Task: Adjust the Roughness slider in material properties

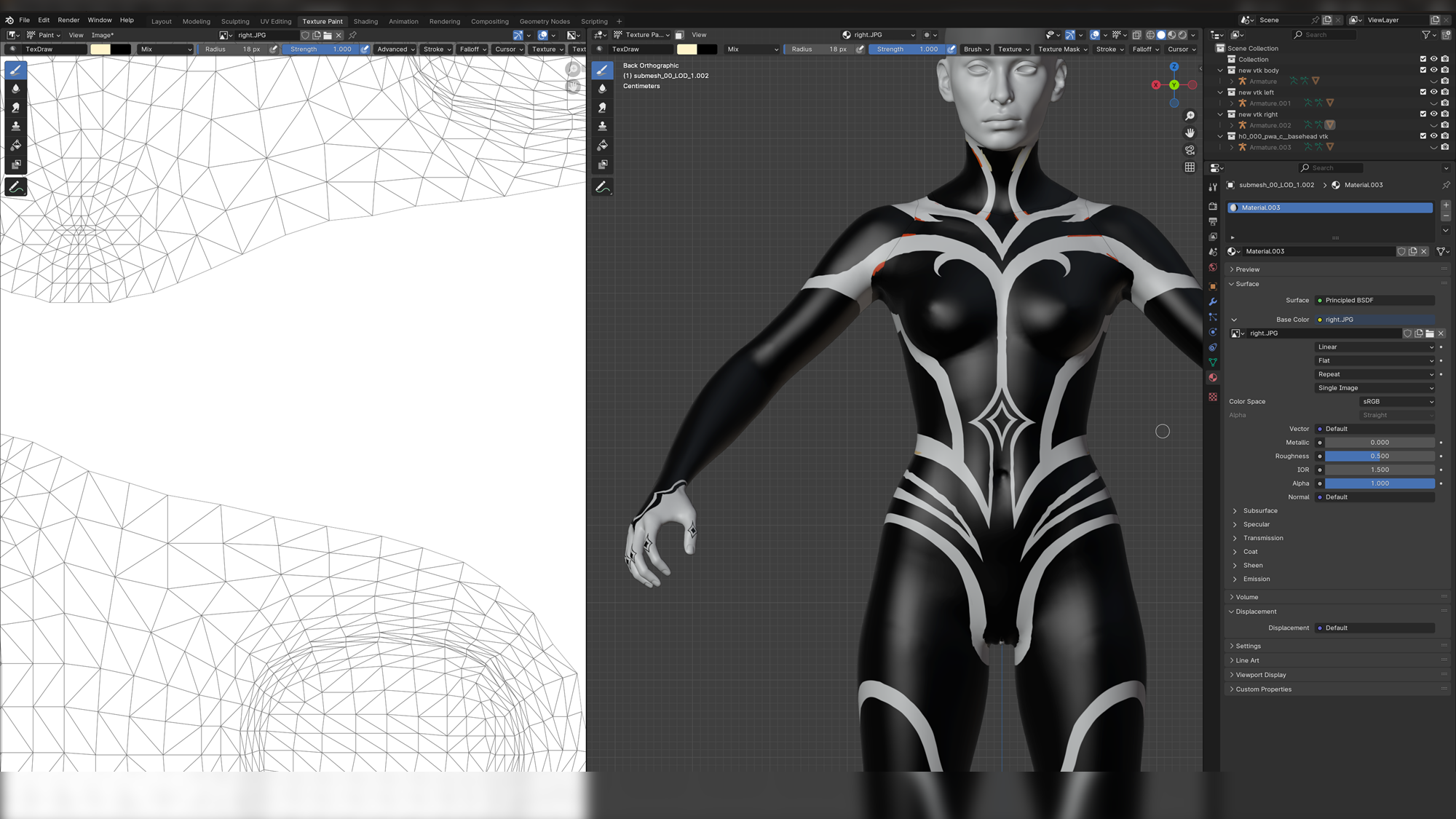Action: pyautogui.click(x=1380, y=456)
